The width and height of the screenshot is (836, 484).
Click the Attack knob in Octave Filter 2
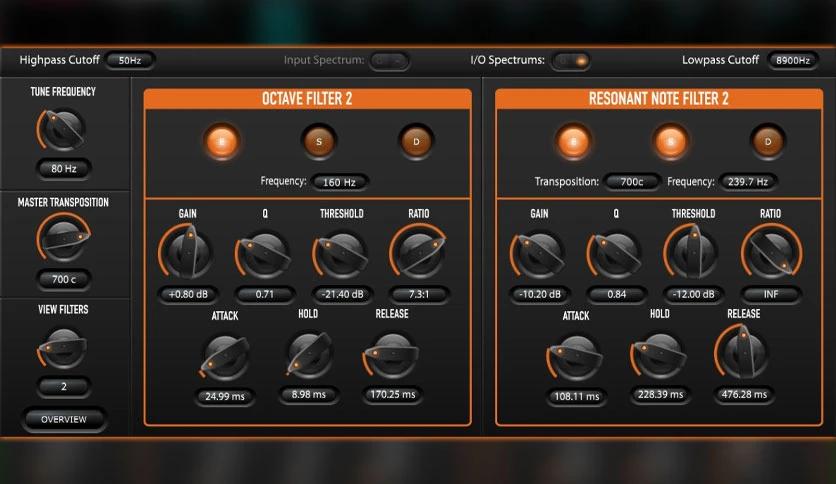pos(225,357)
